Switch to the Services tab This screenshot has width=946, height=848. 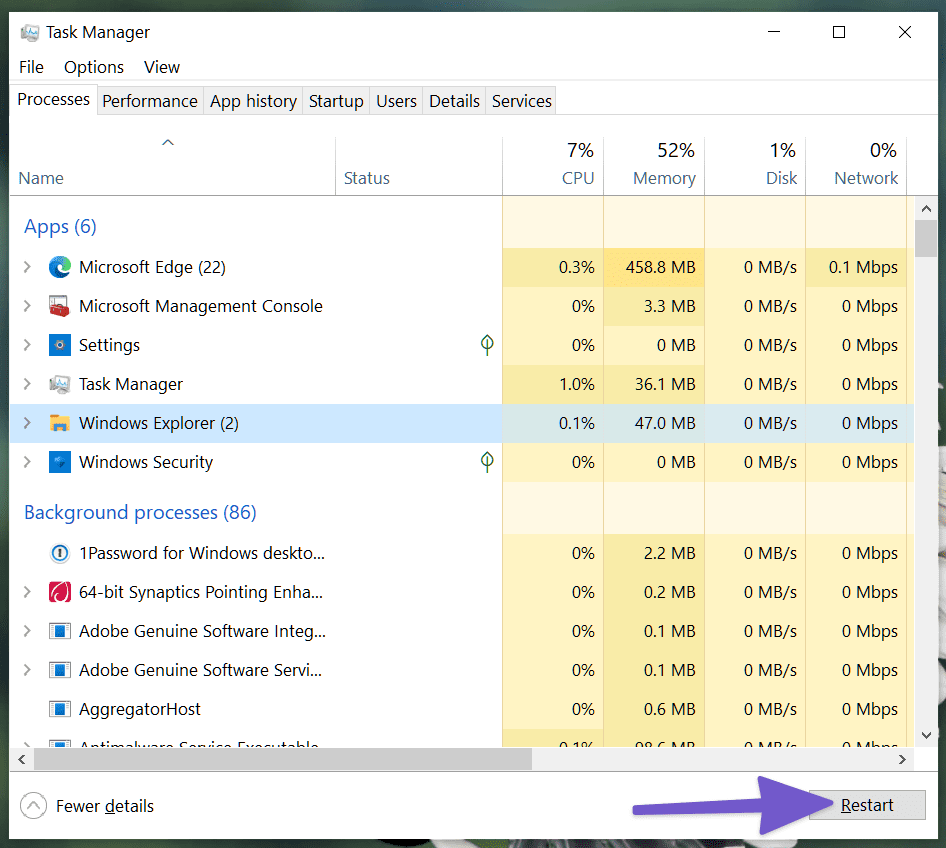(522, 101)
